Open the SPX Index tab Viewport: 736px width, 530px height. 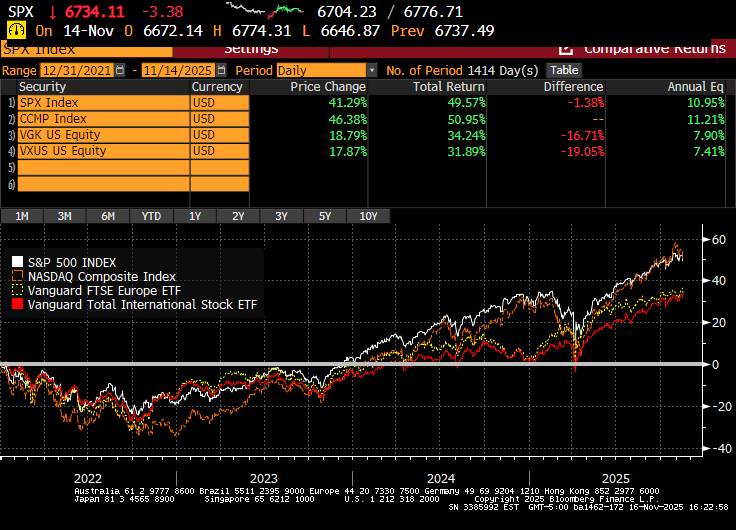(x=87, y=49)
